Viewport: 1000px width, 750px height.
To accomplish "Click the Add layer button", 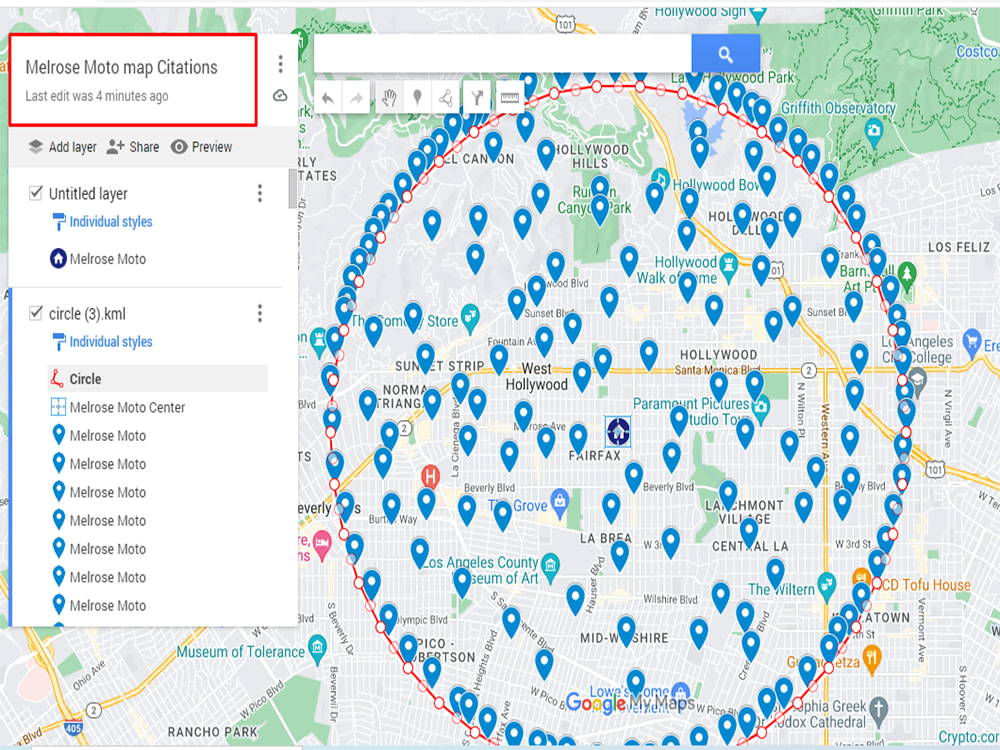I will tap(61, 147).
